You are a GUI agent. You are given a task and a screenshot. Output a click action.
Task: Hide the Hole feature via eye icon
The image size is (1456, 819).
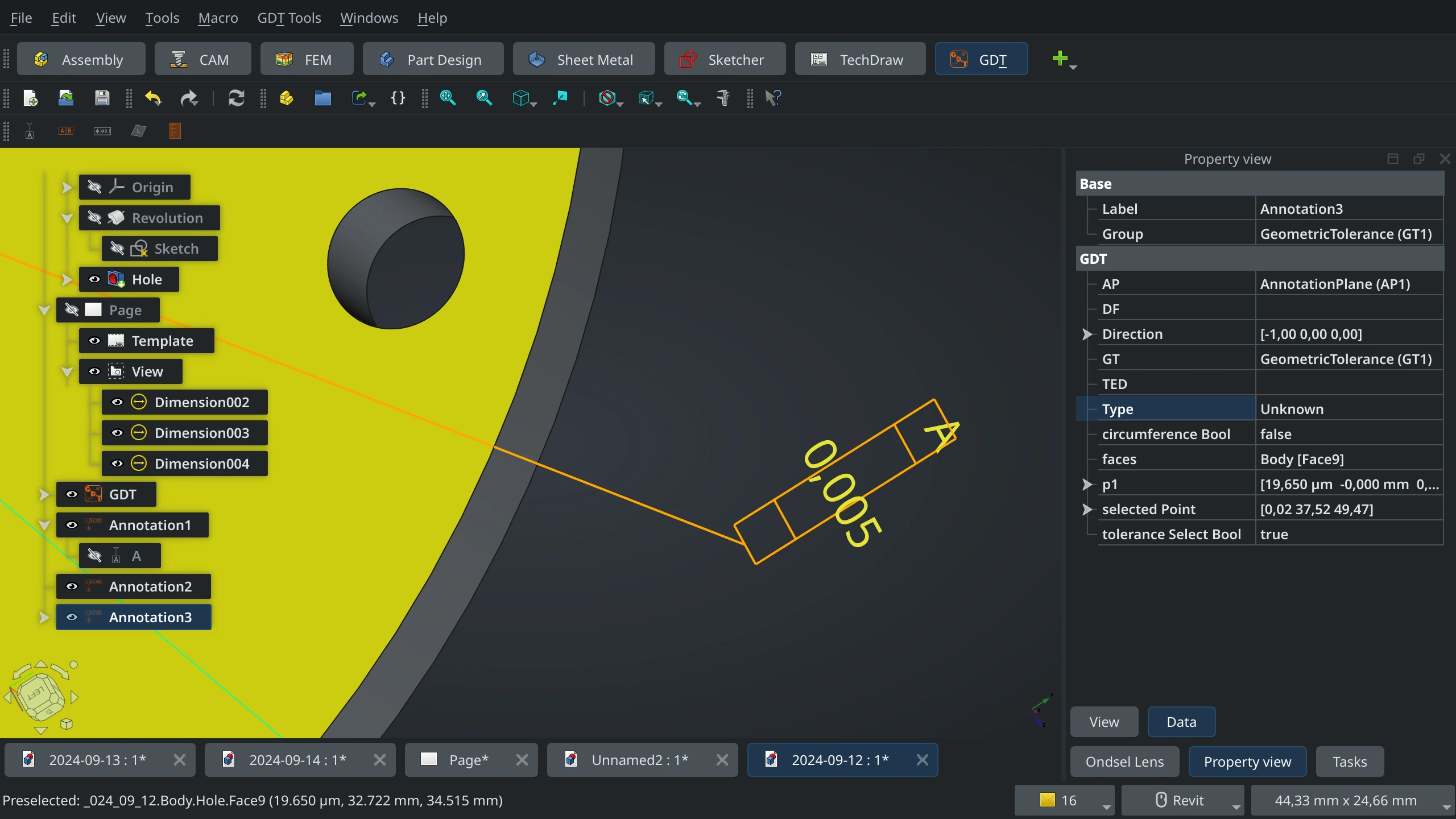[x=94, y=279]
